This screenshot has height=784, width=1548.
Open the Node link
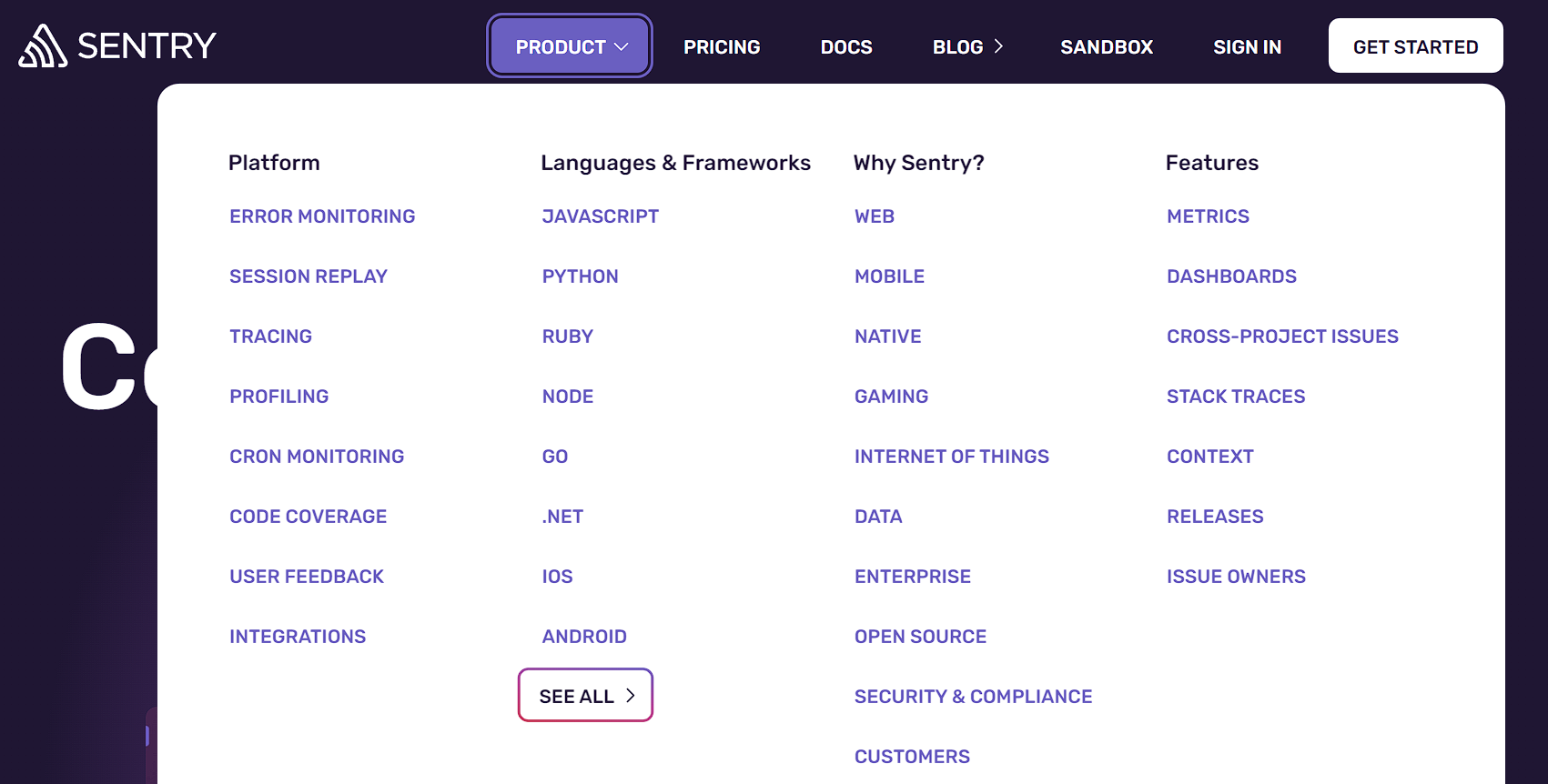(x=568, y=397)
